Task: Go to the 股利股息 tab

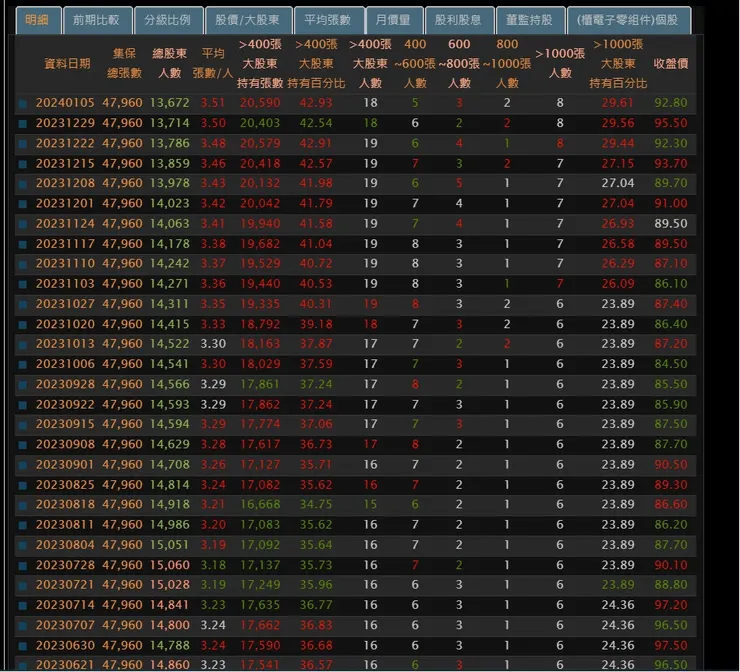Action: [459, 20]
